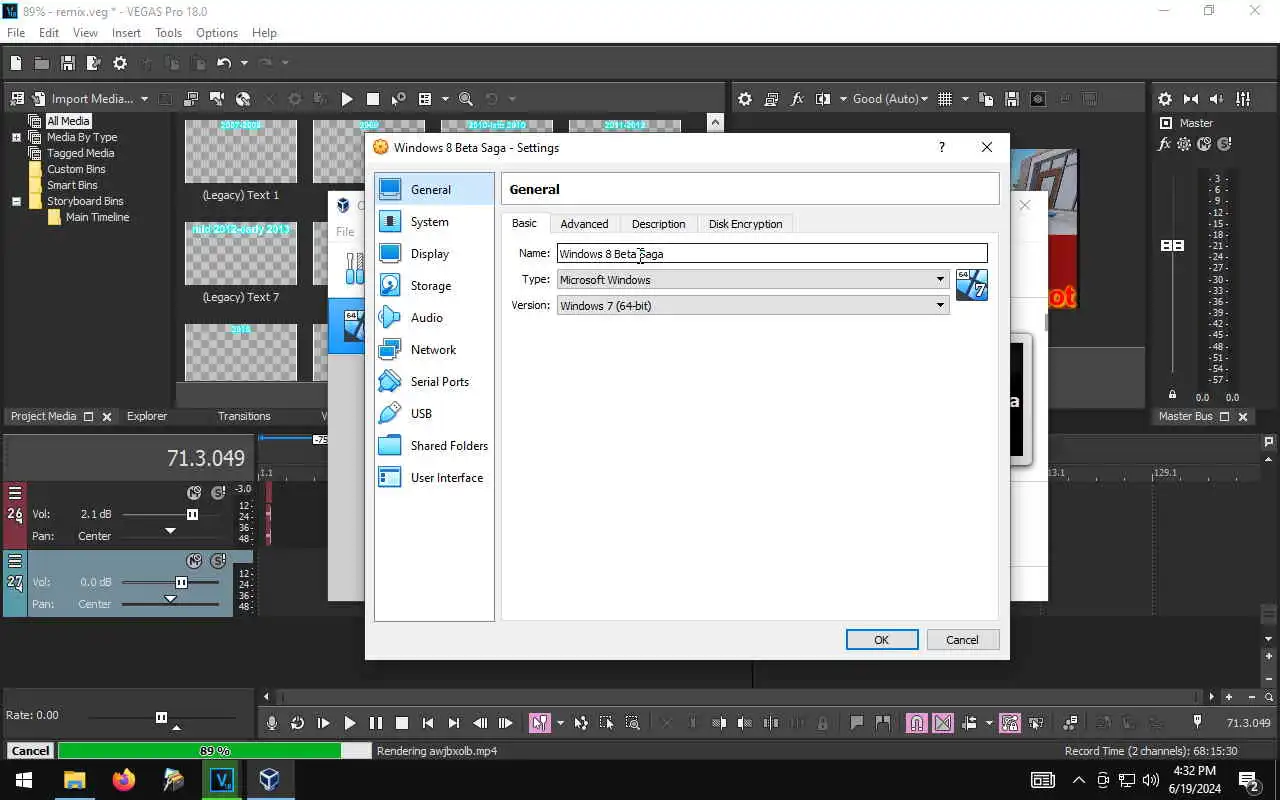Screen dimensions: 1280x800
Task: Open video output FX icon in preview toolbar
Action: point(797,99)
